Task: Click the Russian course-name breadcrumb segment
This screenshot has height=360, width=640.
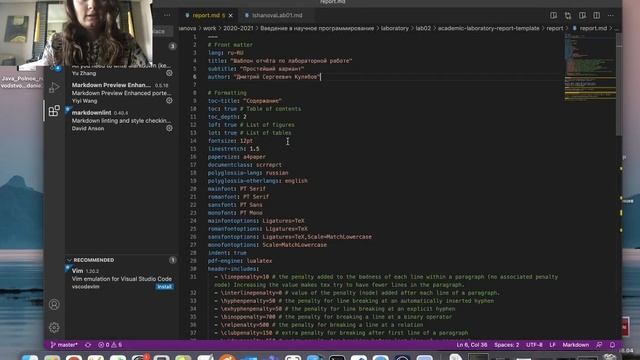Action: tap(317, 29)
